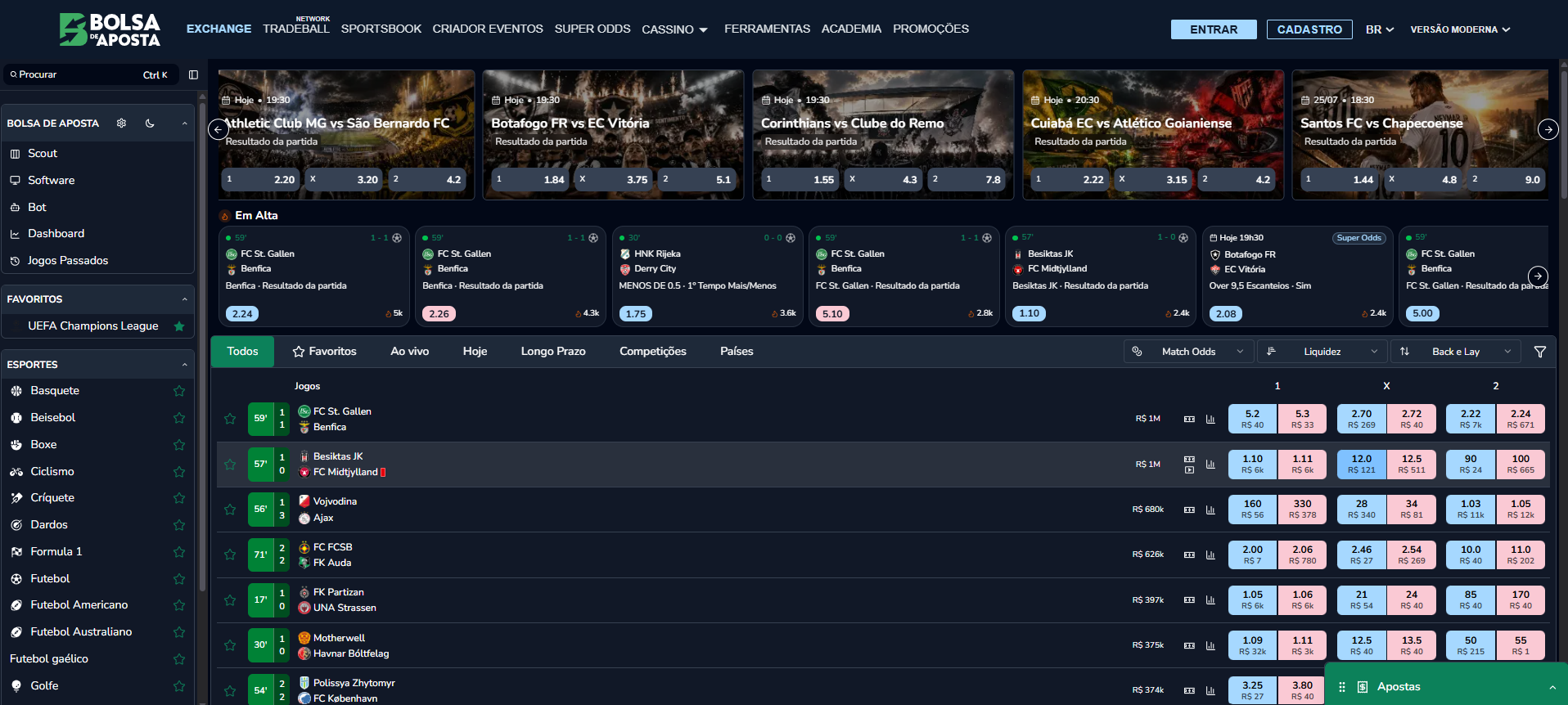Switch to the Todos tab

[242, 352]
